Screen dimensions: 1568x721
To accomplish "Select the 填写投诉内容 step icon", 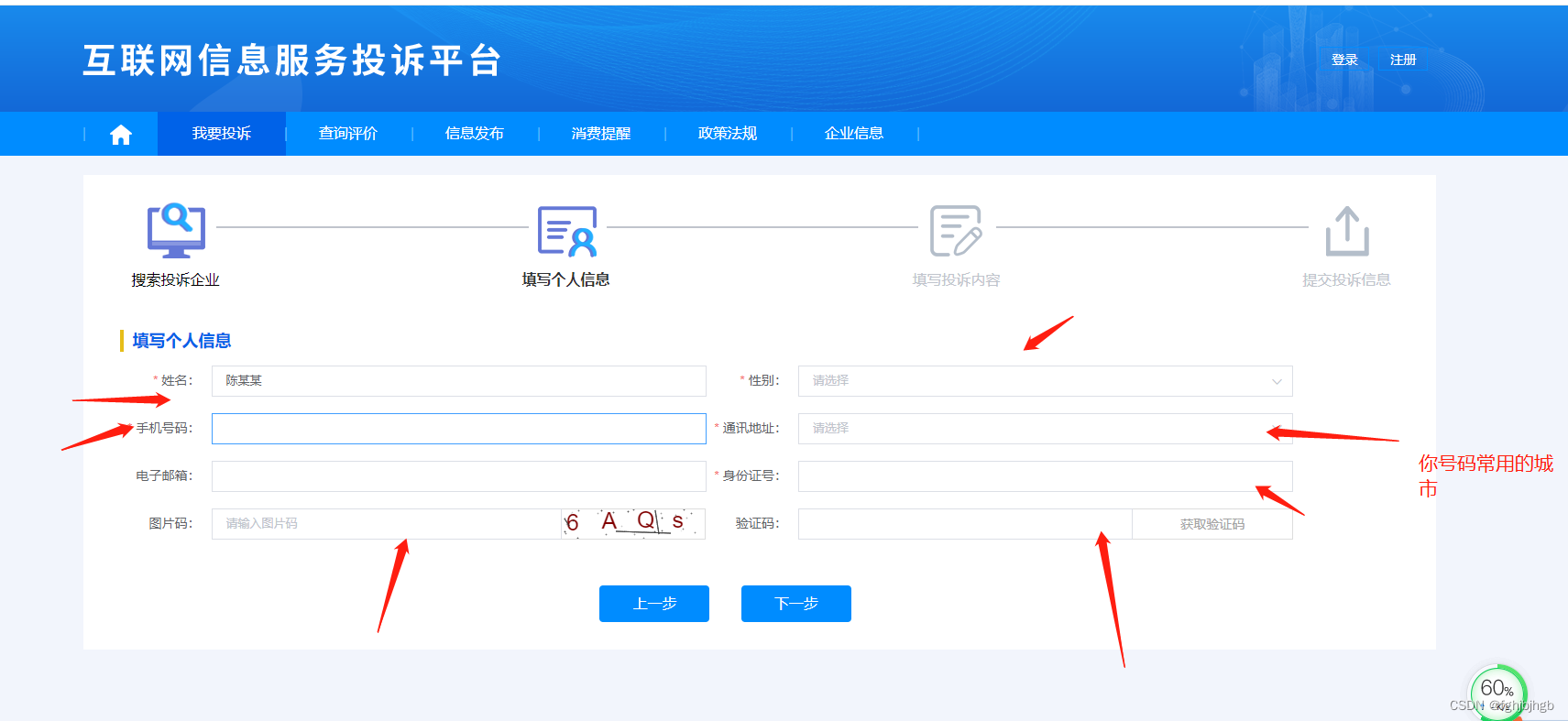I will (x=956, y=231).
